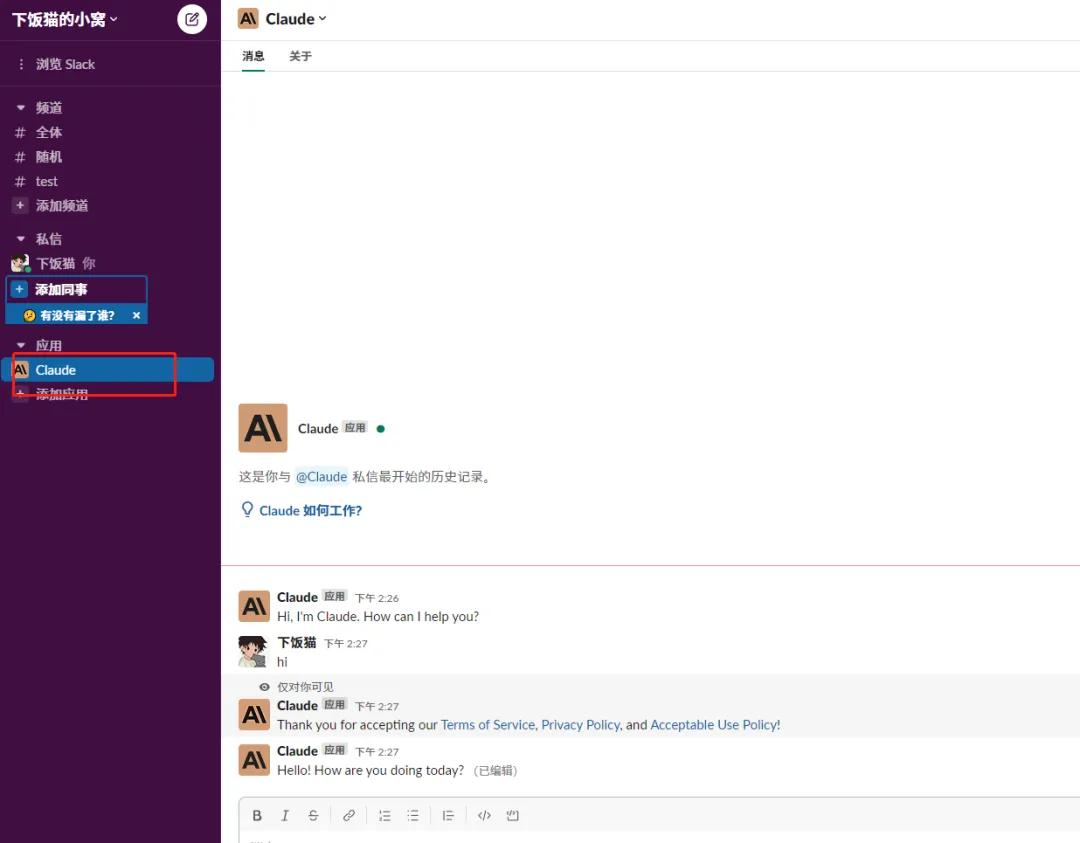The width and height of the screenshot is (1080, 843).
Task: Click the @Claude mention
Action: [321, 477]
